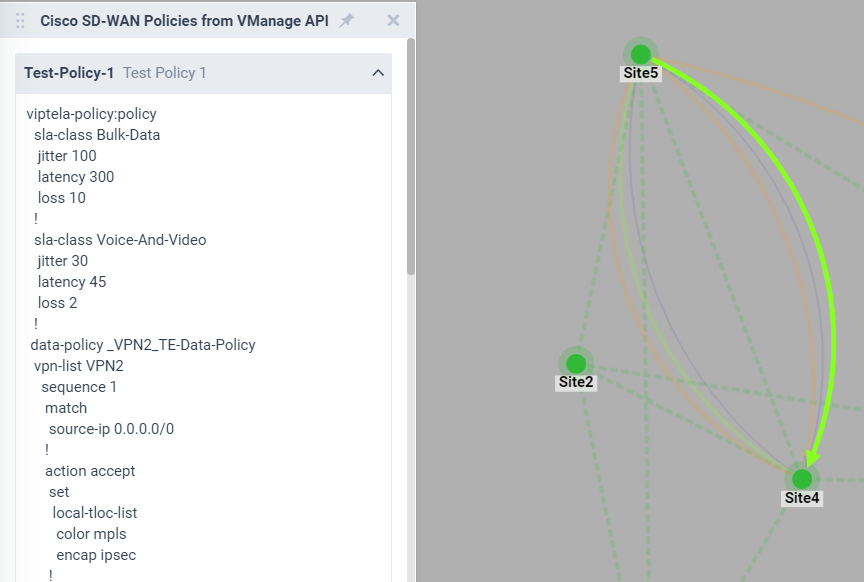Click the vpn-list VPN2 line

click(79, 366)
